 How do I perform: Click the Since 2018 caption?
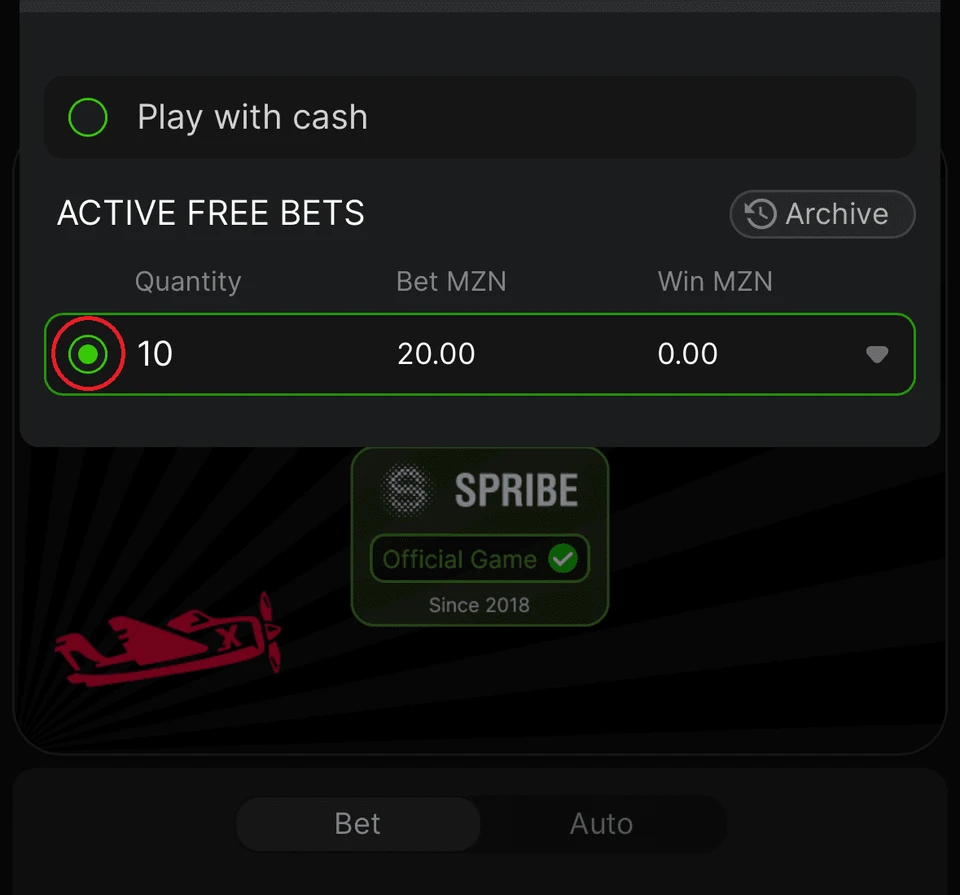[x=479, y=605]
